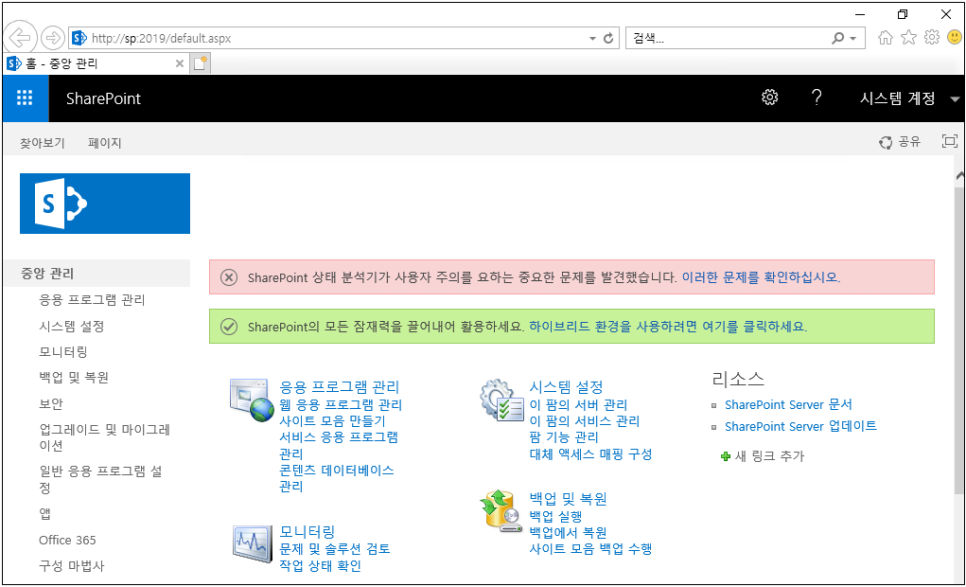
Task: Click the search magnifier icon
Action: (837, 38)
